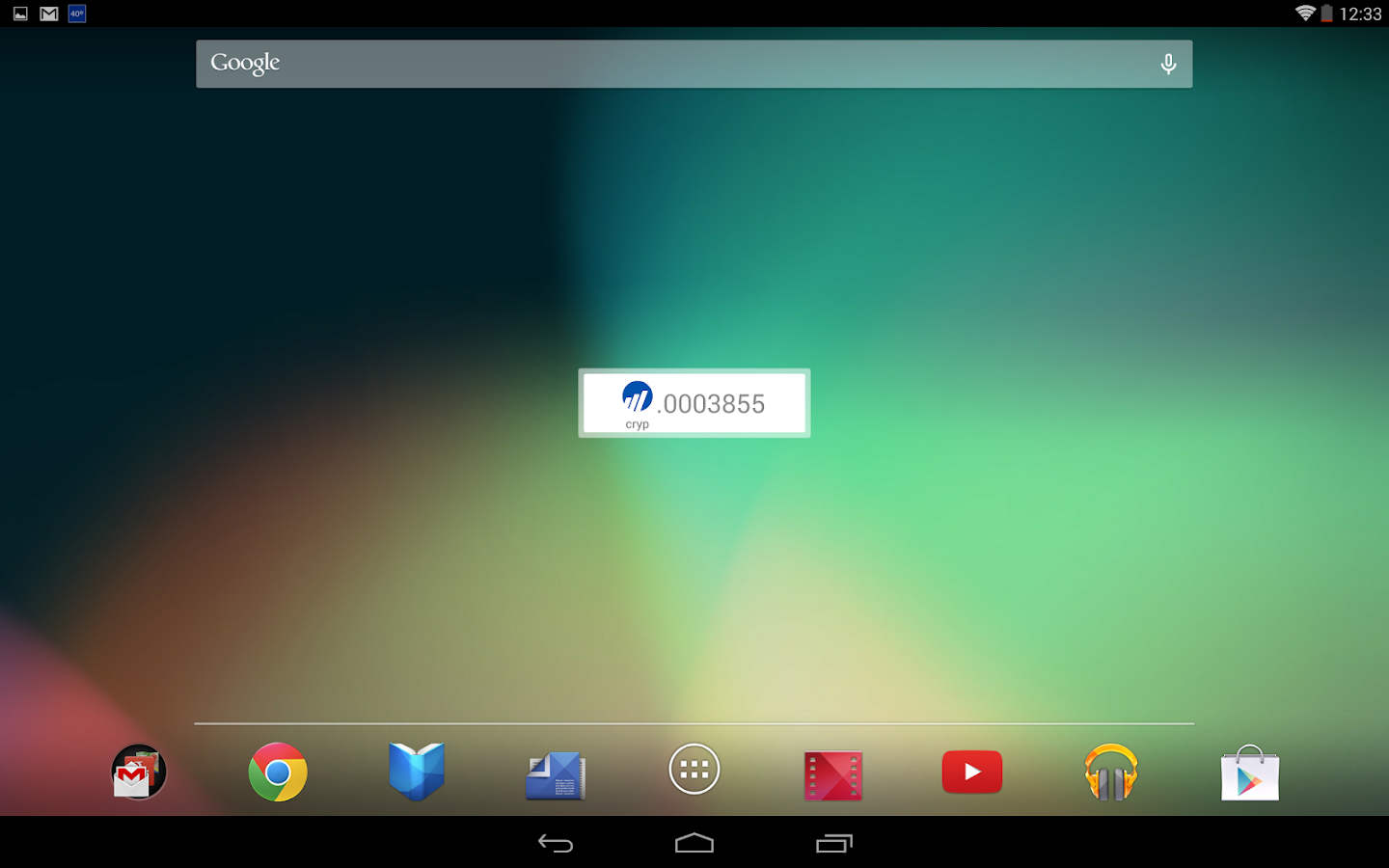Start voice search with the microphone

click(x=1168, y=64)
